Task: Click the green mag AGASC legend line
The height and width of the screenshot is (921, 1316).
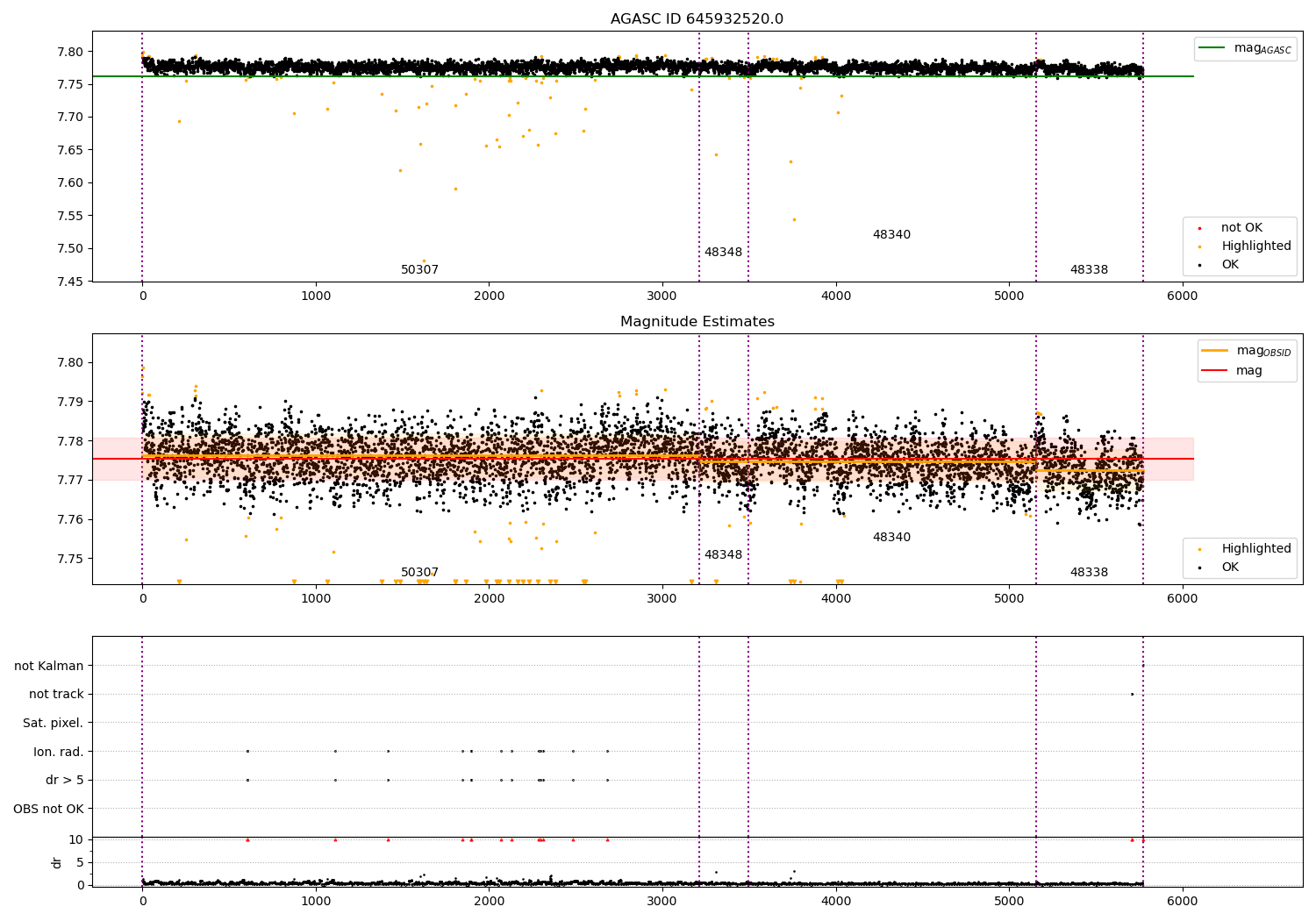Action: click(x=1212, y=48)
